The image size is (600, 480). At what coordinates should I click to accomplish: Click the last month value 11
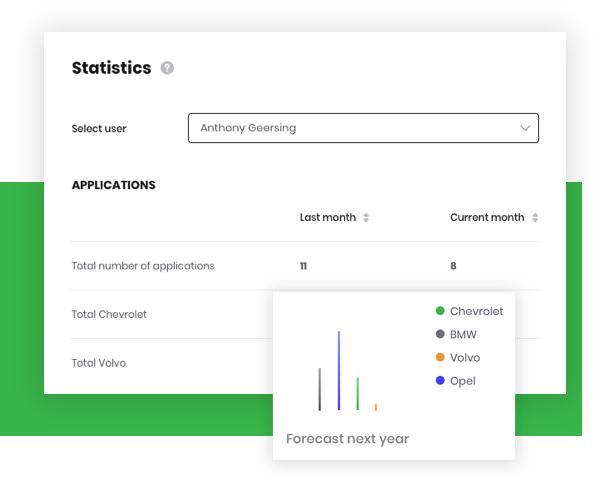tap(303, 266)
